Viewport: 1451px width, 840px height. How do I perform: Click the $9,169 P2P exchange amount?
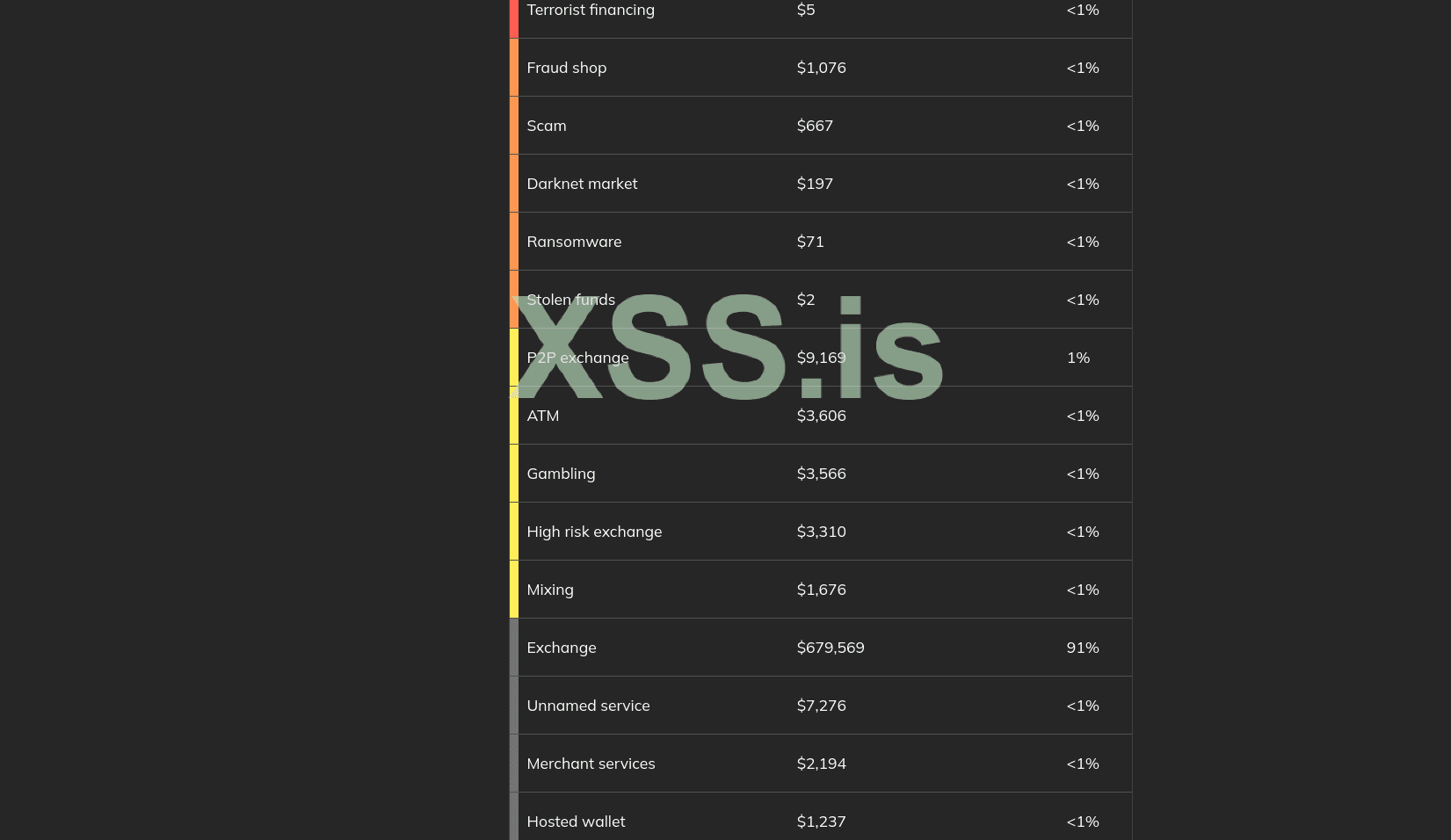(821, 358)
